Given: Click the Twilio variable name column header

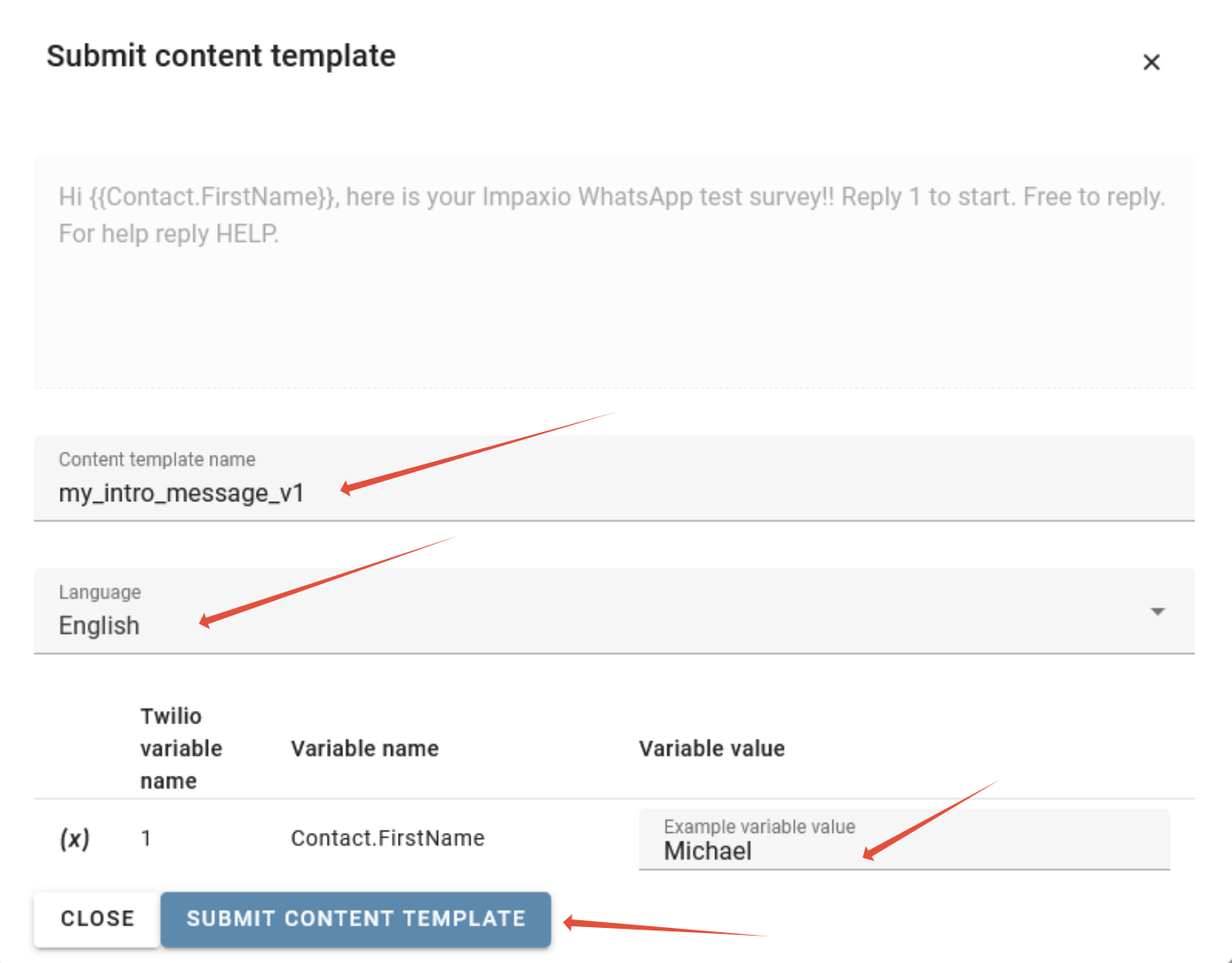Looking at the screenshot, I should tap(181, 748).
